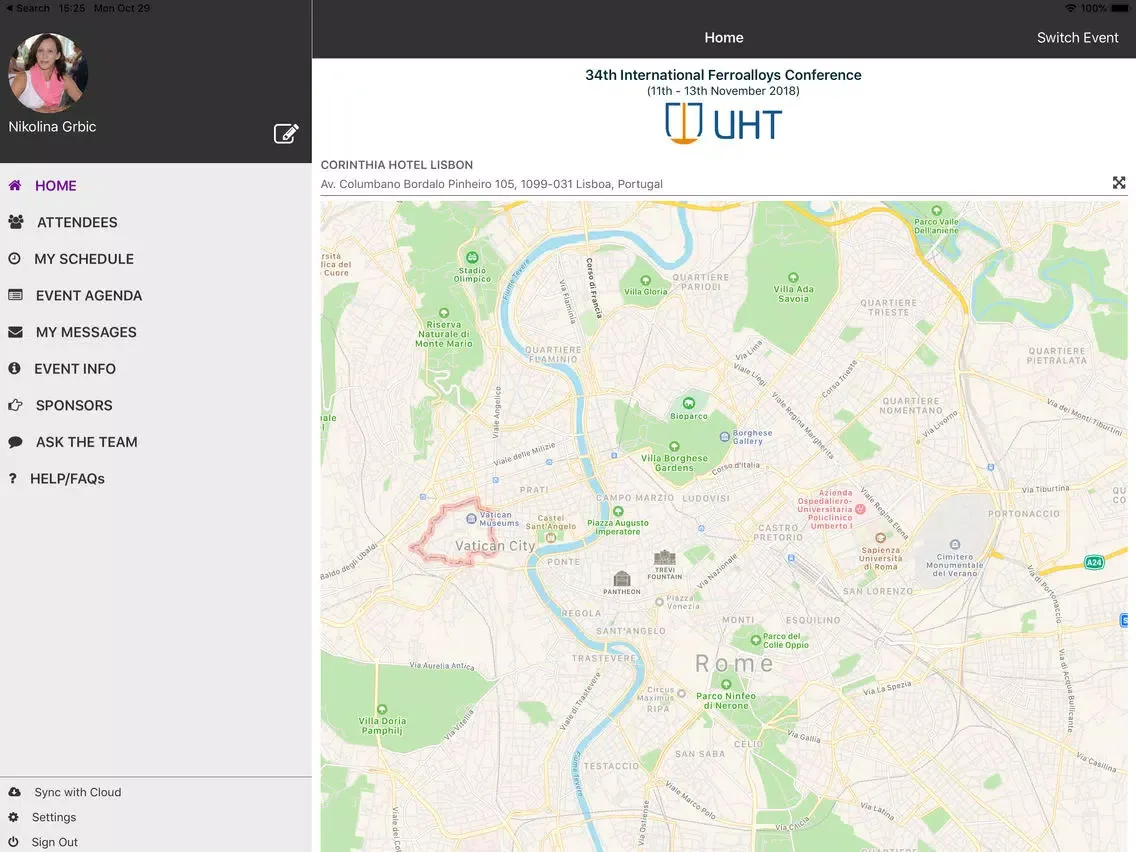Tap the Villa Doria Pamphilj marker

click(382, 709)
